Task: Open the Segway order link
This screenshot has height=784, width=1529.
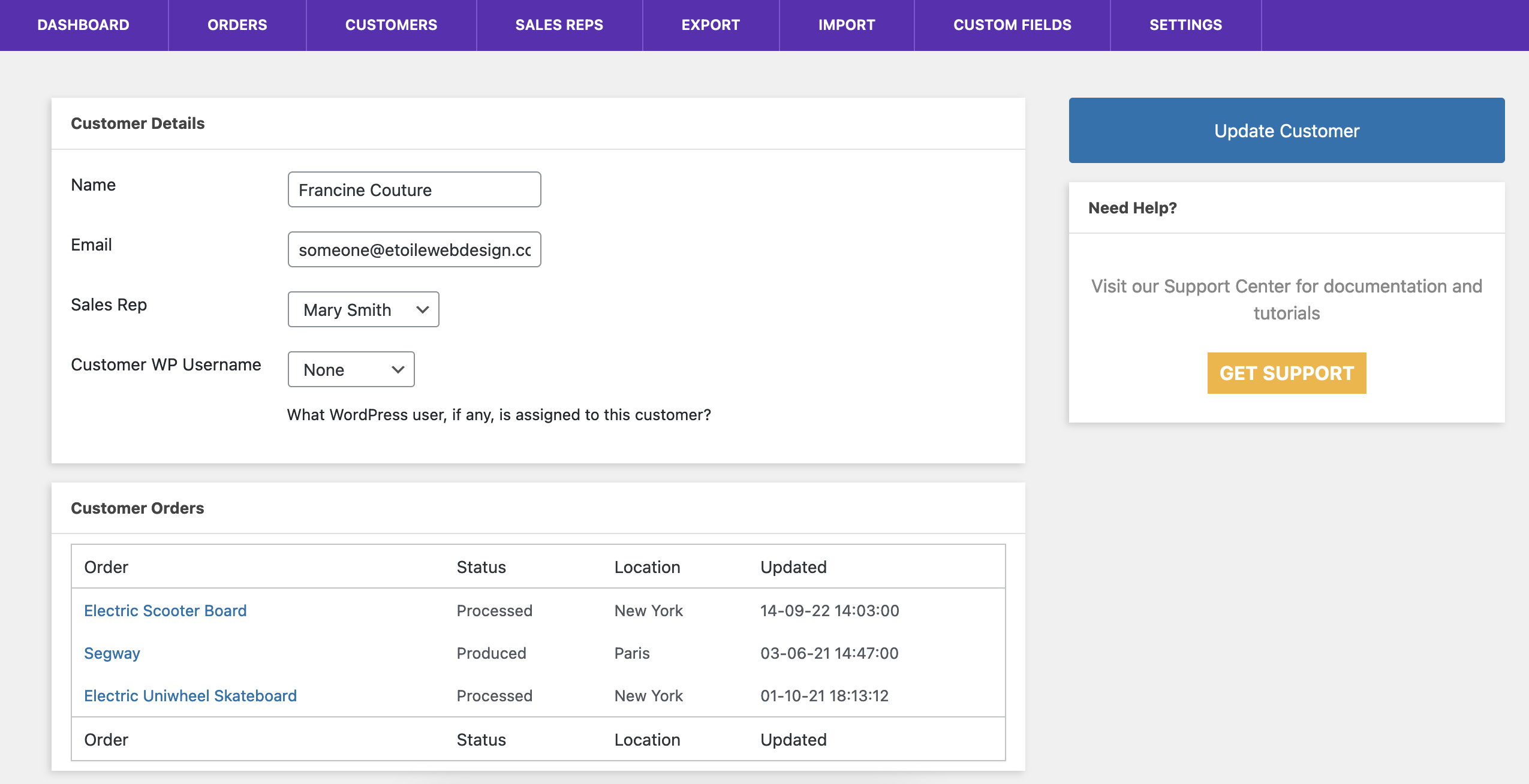Action: (112, 653)
